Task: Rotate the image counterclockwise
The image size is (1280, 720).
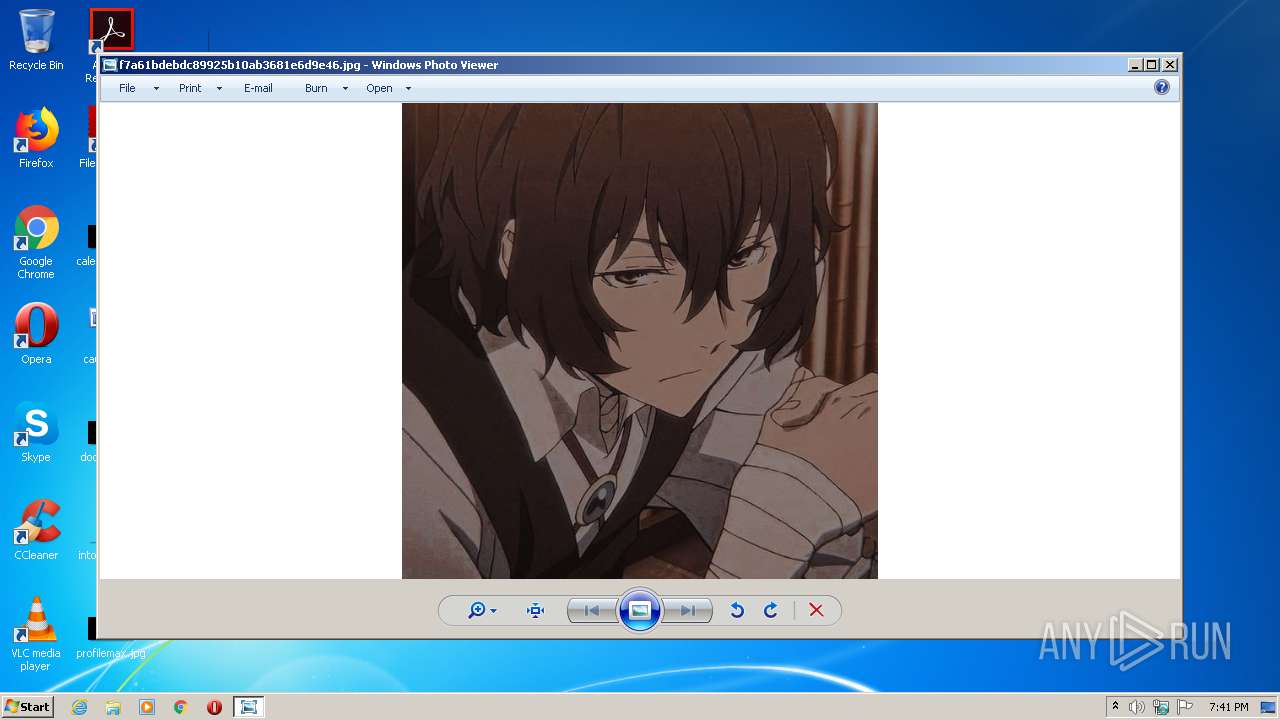Action: coord(737,610)
